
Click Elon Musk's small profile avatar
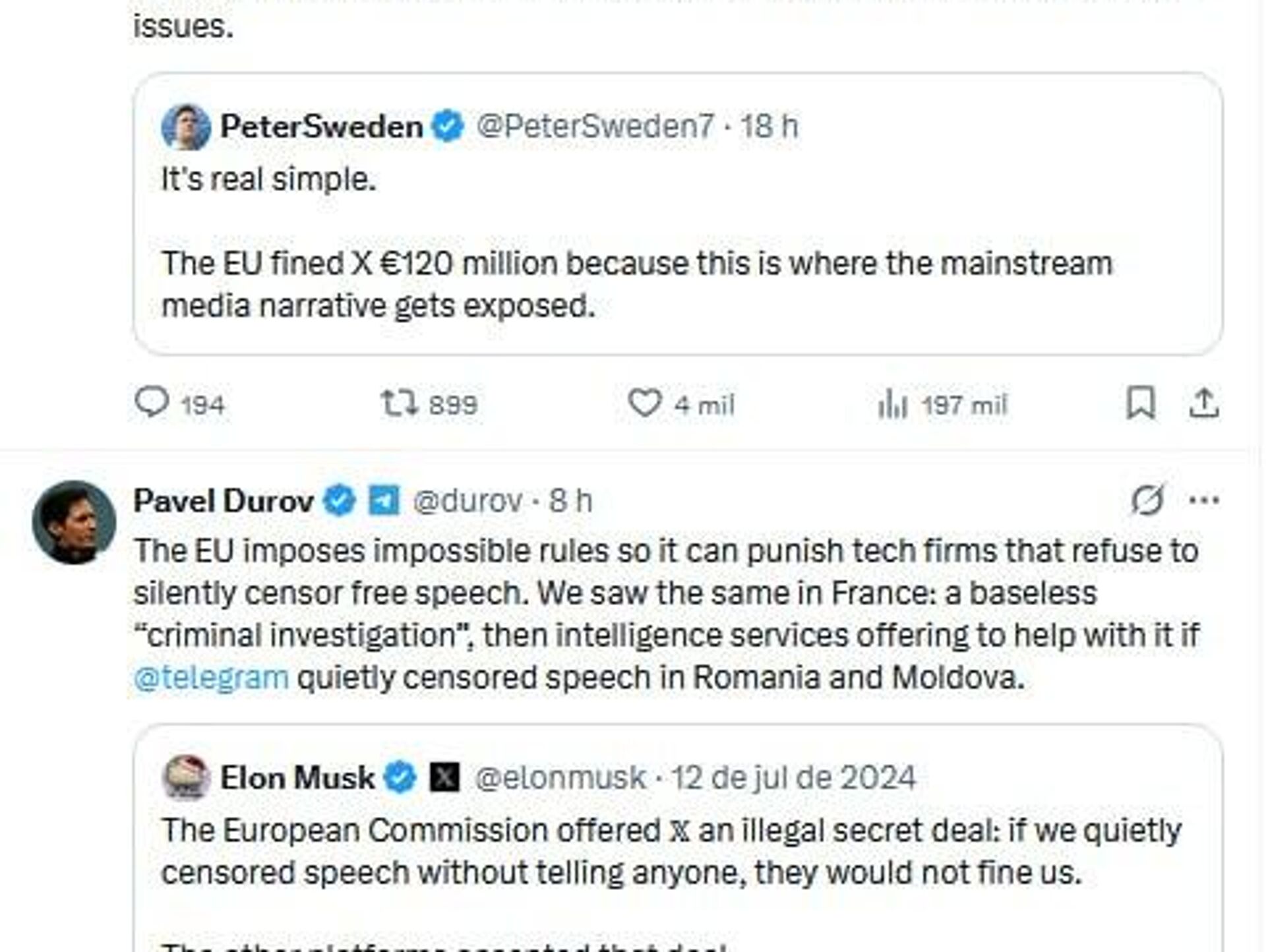tap(186, 778)
